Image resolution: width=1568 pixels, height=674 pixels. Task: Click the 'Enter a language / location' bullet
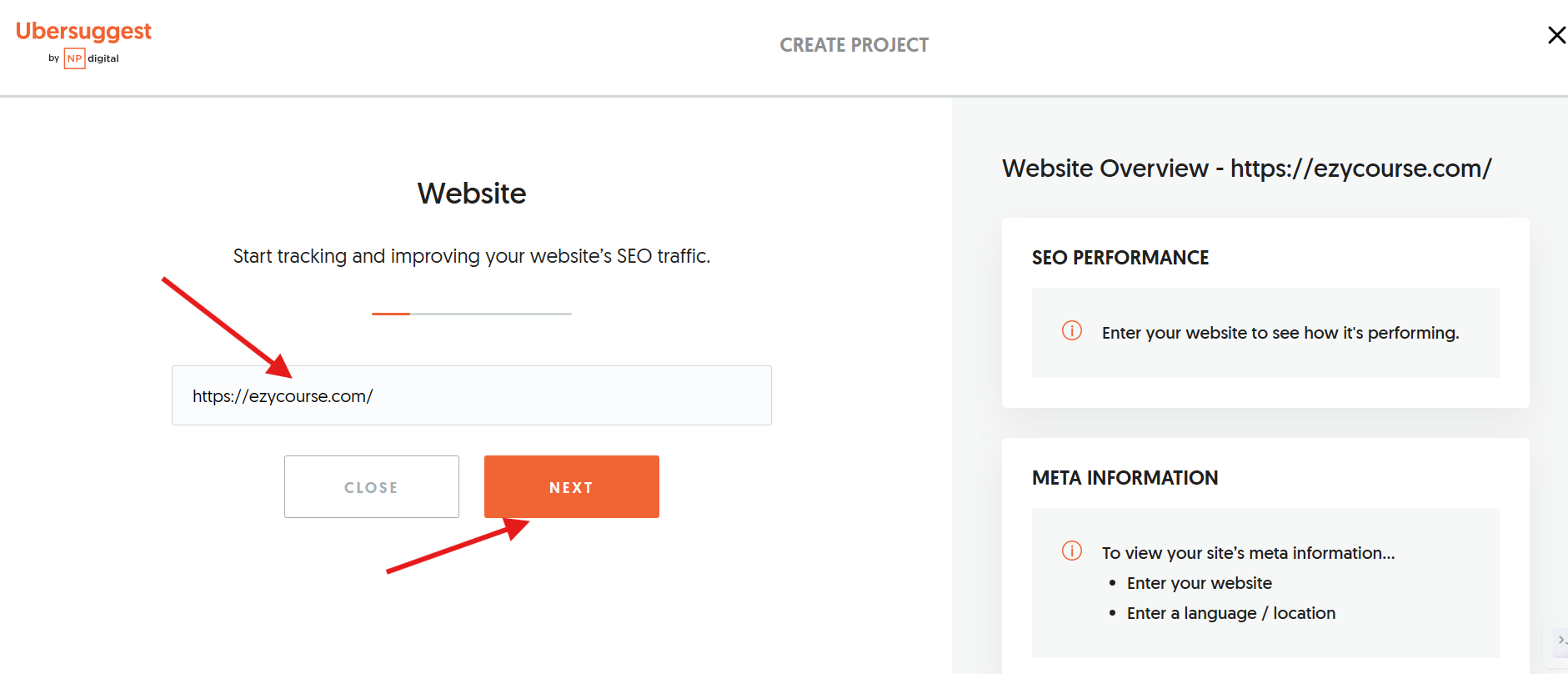pyautogui.click(x=1231, y=613)
